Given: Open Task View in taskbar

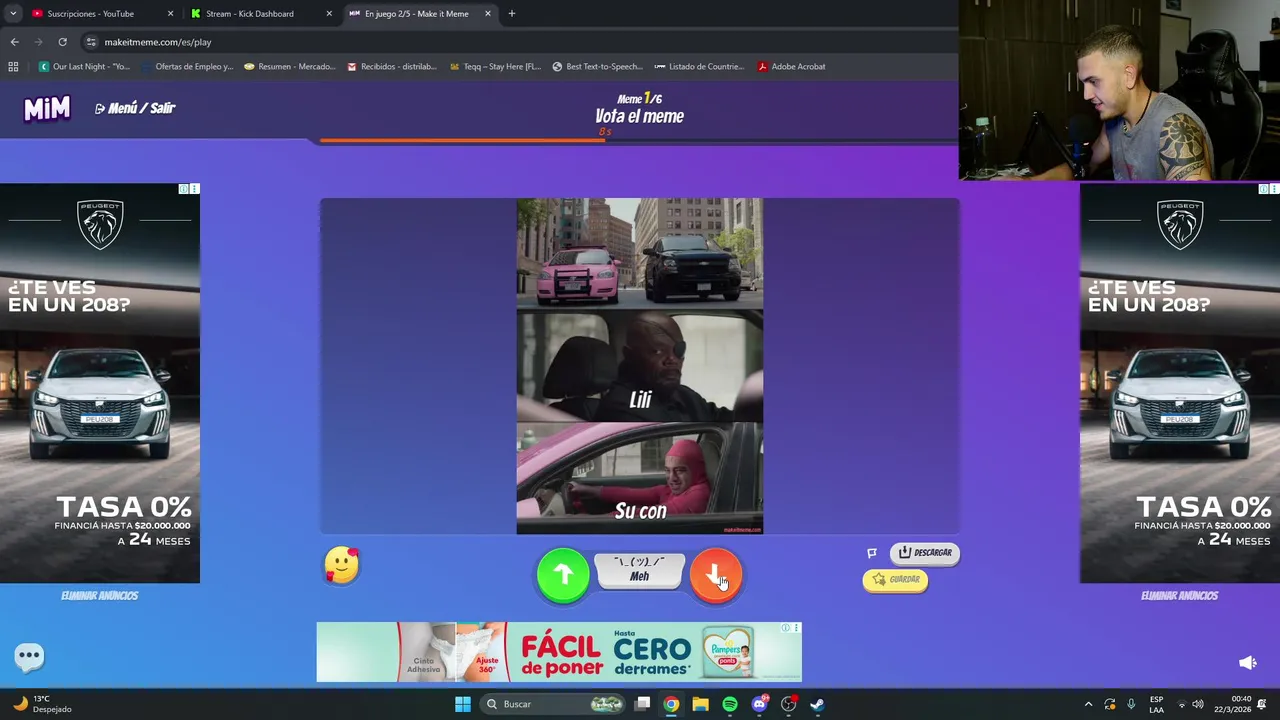Looking at the screenshot, I should (x=643, y=704).
